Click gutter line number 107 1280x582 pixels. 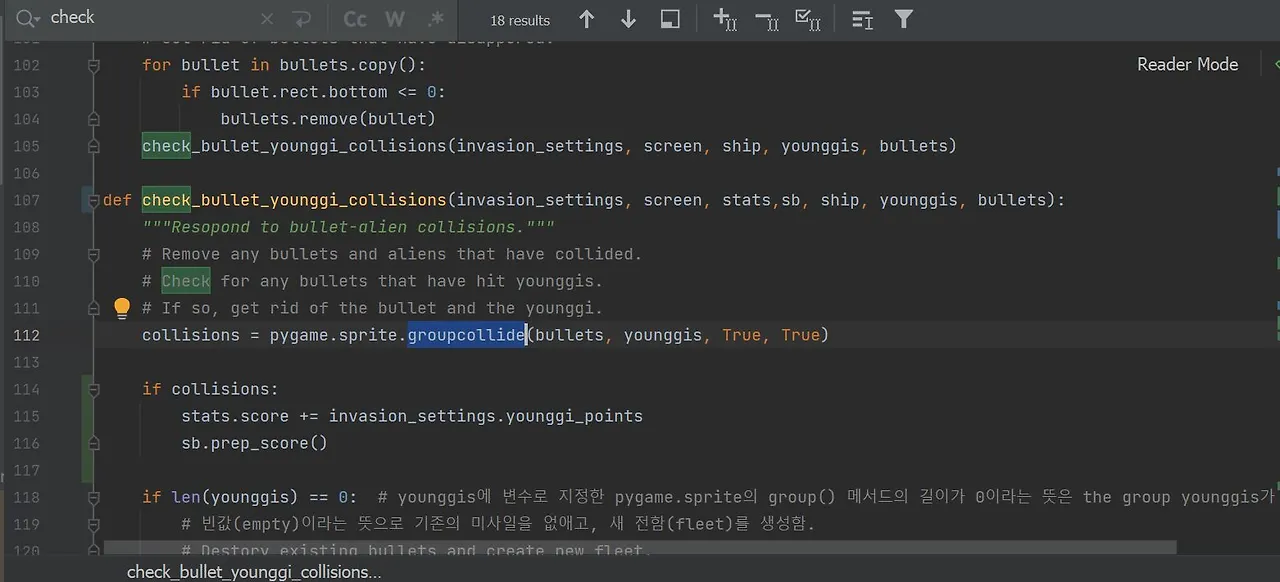tap(26, 200)
